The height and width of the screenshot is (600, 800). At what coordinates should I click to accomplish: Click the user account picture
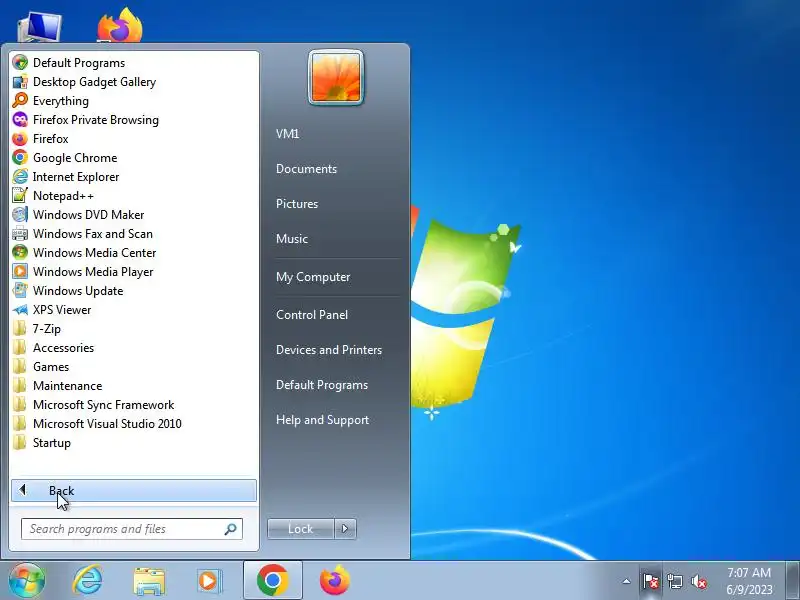coord(336,78)
